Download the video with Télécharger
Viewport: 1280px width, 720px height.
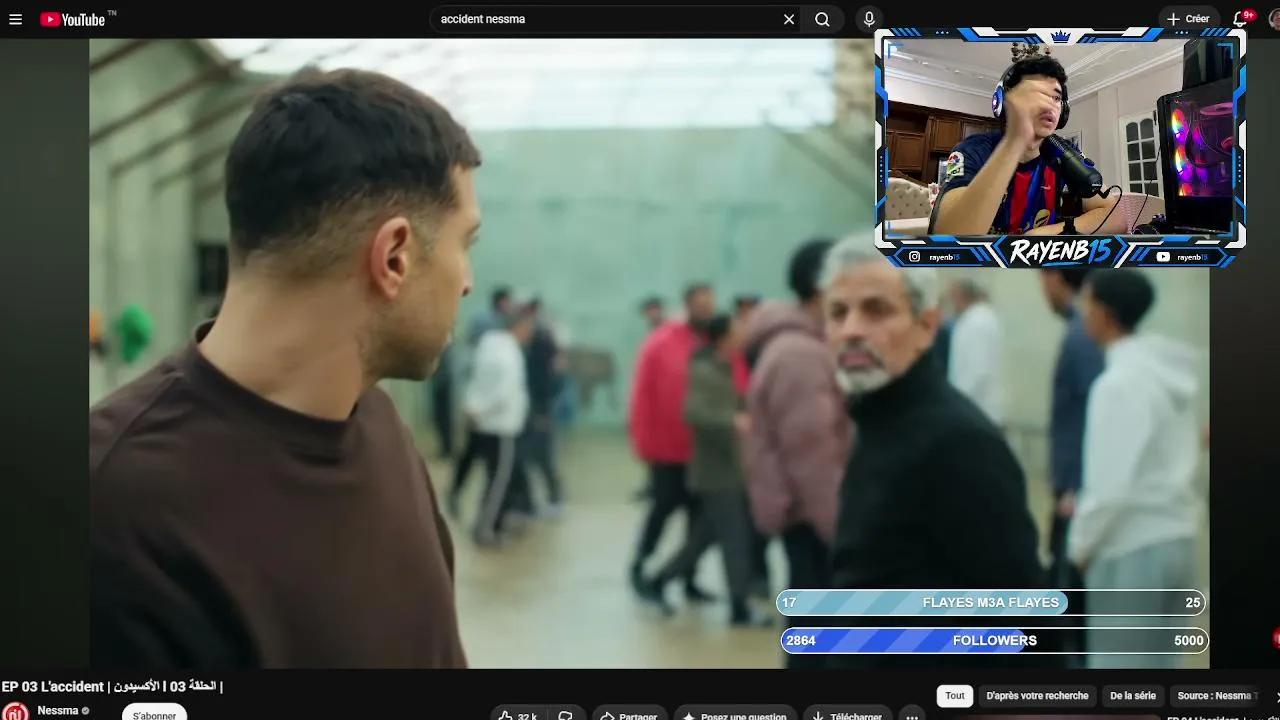(x=846, y=715)
